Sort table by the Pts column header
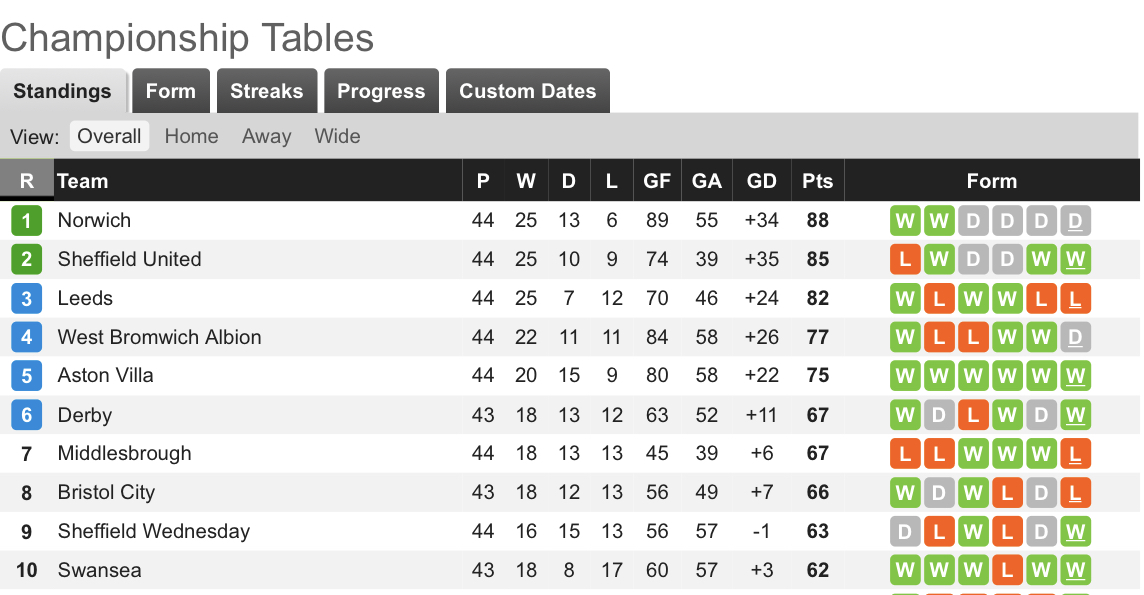Viewport: 1144px width, 595px height. (x=817, y=181)
